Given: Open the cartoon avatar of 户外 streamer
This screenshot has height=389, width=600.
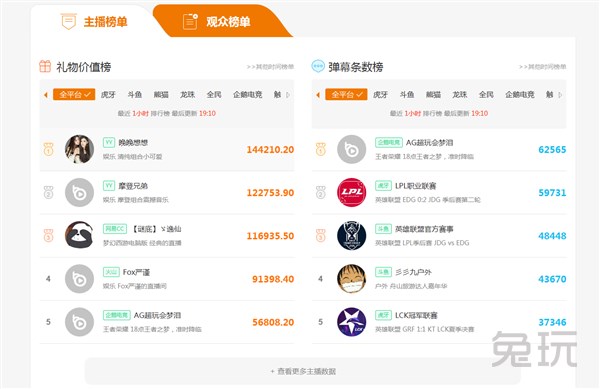Looking at the screenshot, I should (x=352, y=279).
